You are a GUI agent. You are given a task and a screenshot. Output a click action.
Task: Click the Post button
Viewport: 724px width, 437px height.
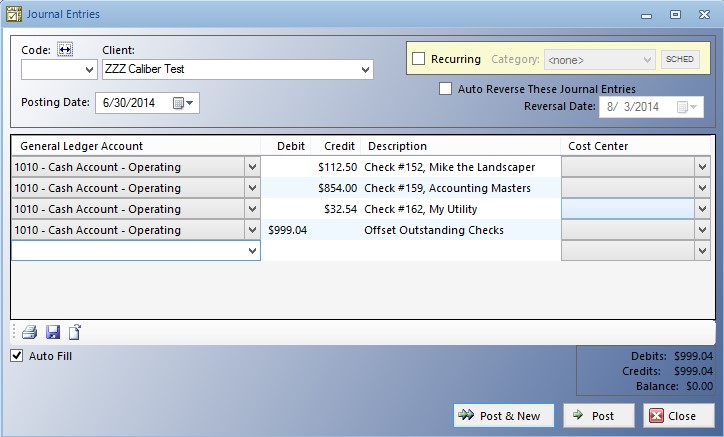tap(599, 416)
